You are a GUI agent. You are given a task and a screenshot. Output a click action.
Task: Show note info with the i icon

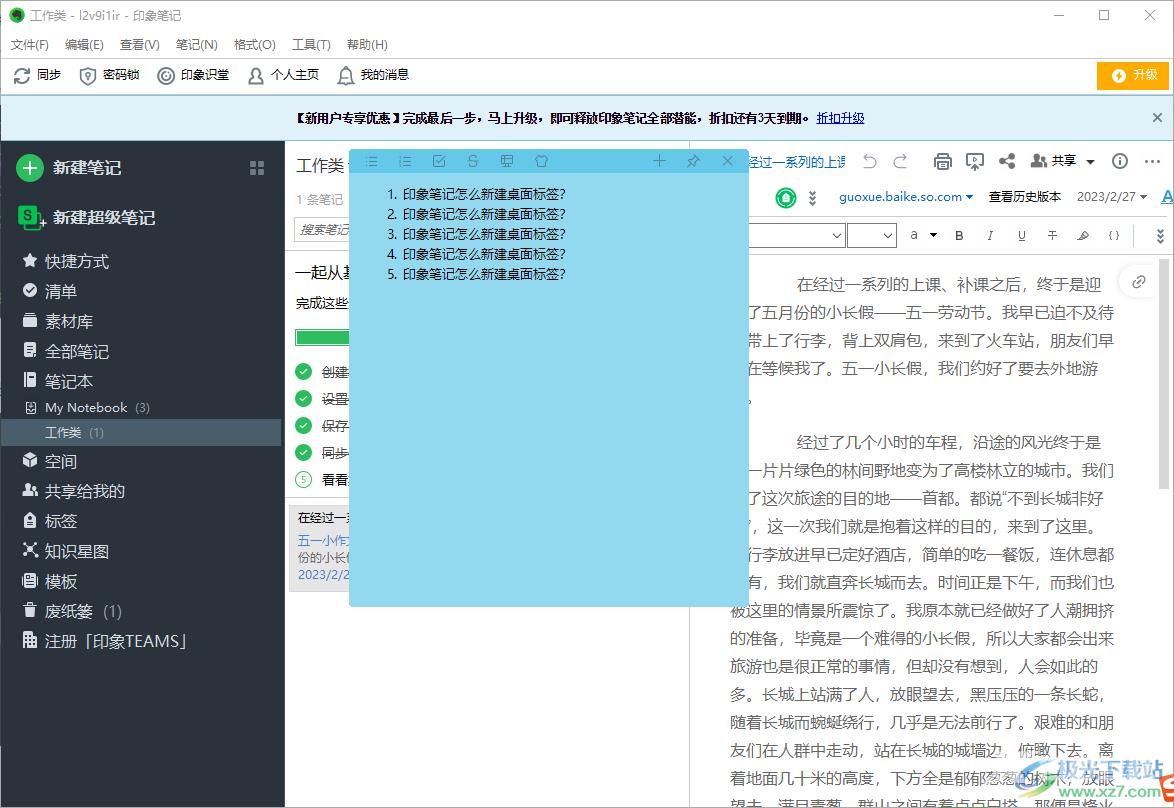(1120, 161)
